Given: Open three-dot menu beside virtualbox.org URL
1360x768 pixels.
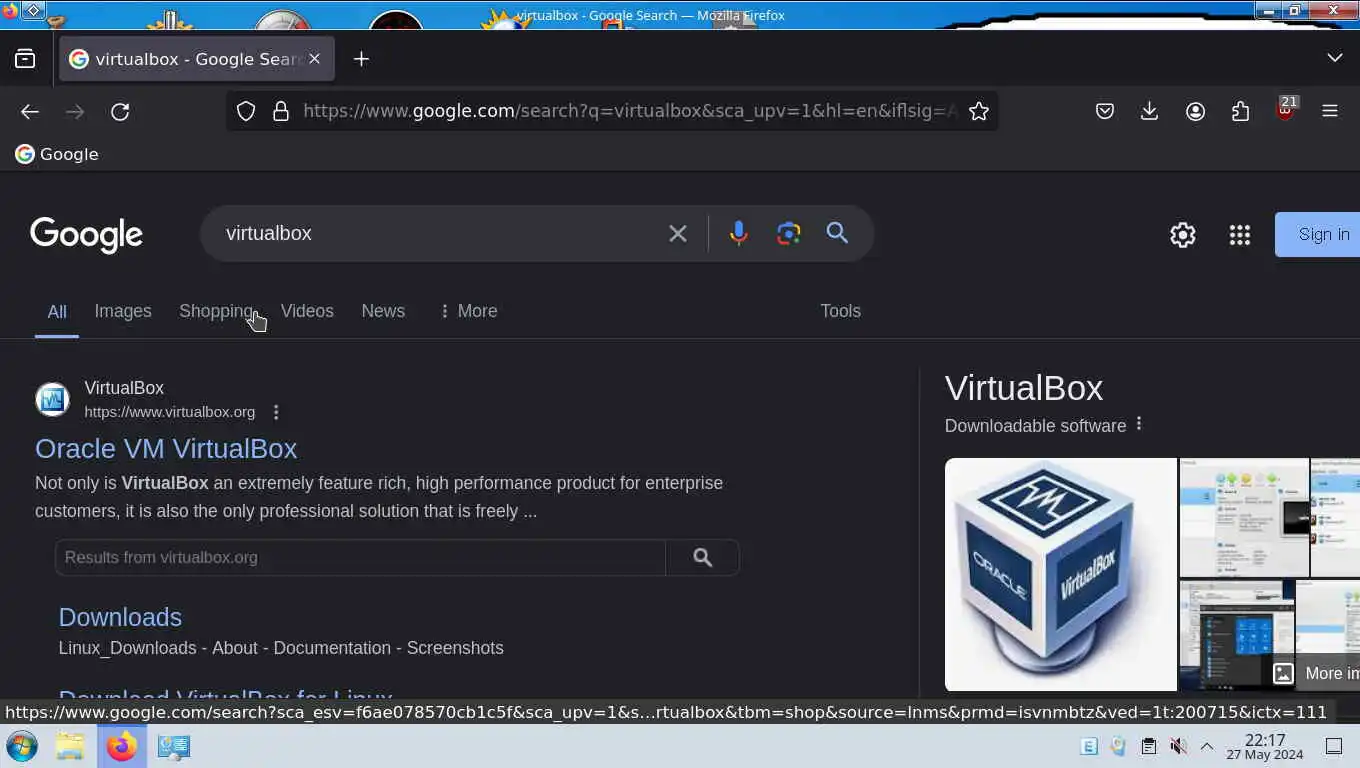Looking at the screenshot, I should coord(276,412).
